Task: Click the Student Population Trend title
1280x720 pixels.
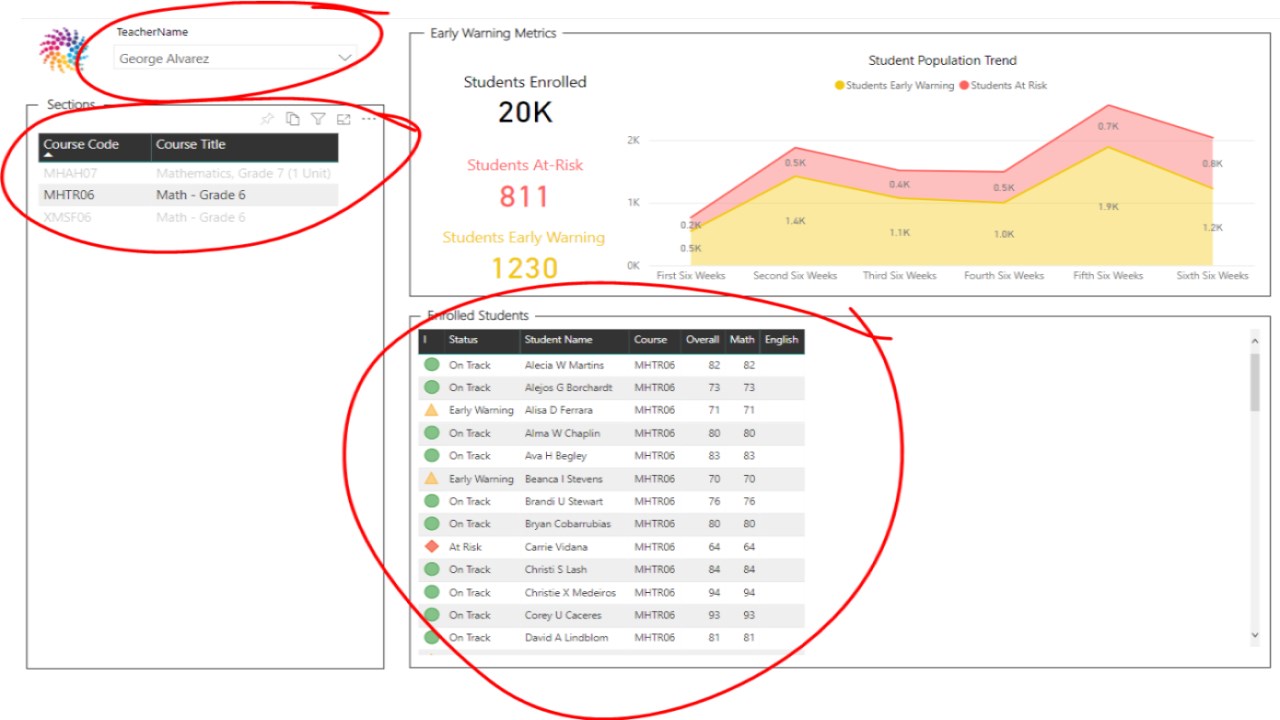Action: point(942,61)
